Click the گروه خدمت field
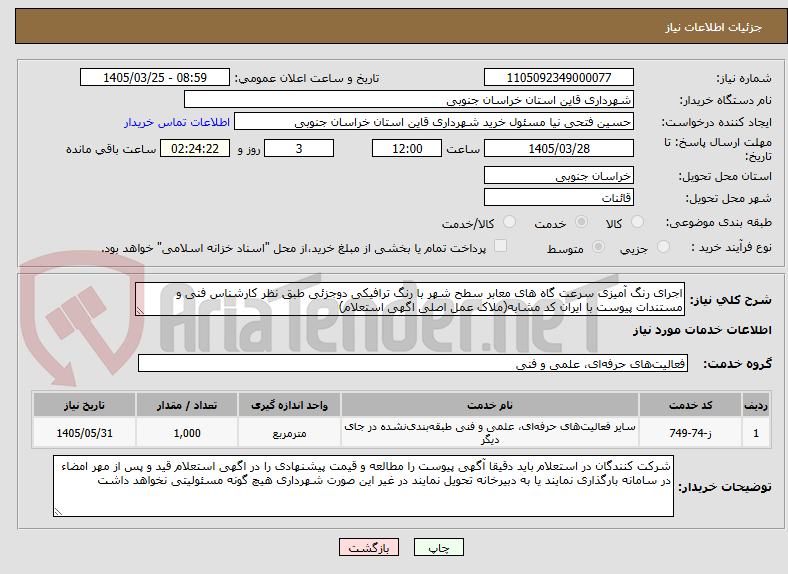 click(x=413, y=363)
